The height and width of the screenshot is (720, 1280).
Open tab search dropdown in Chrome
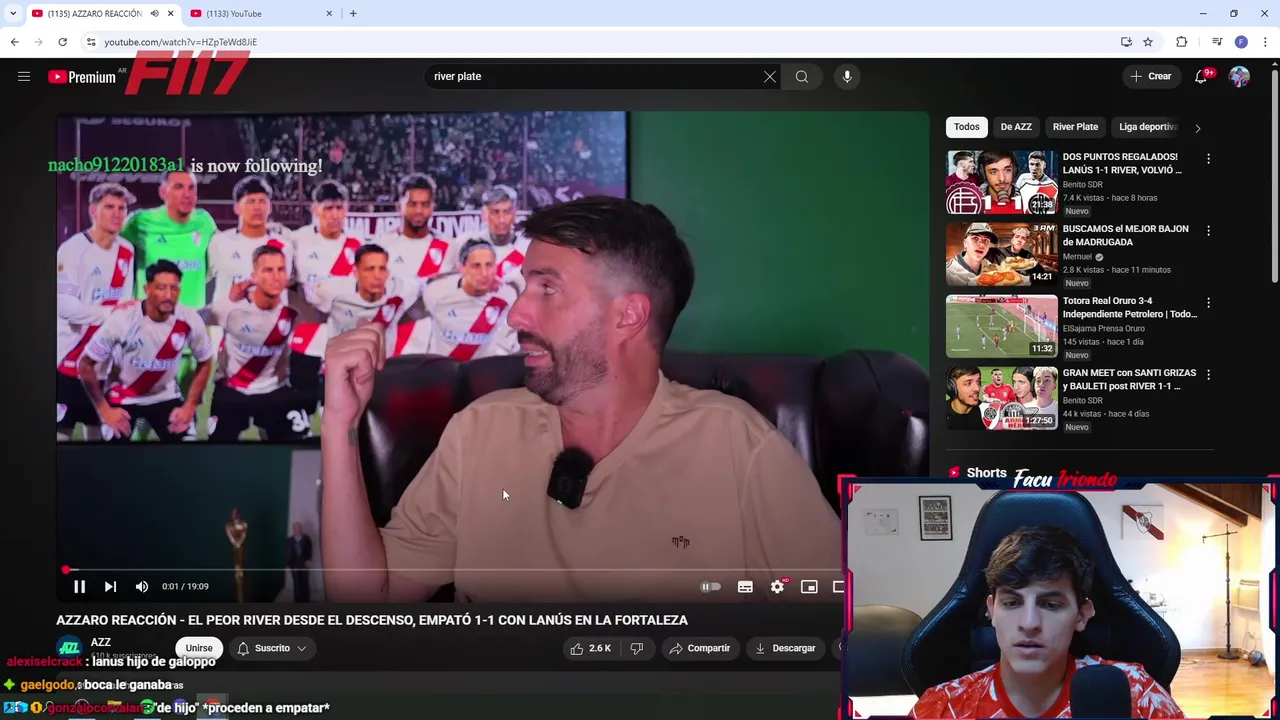click(13, 13)
